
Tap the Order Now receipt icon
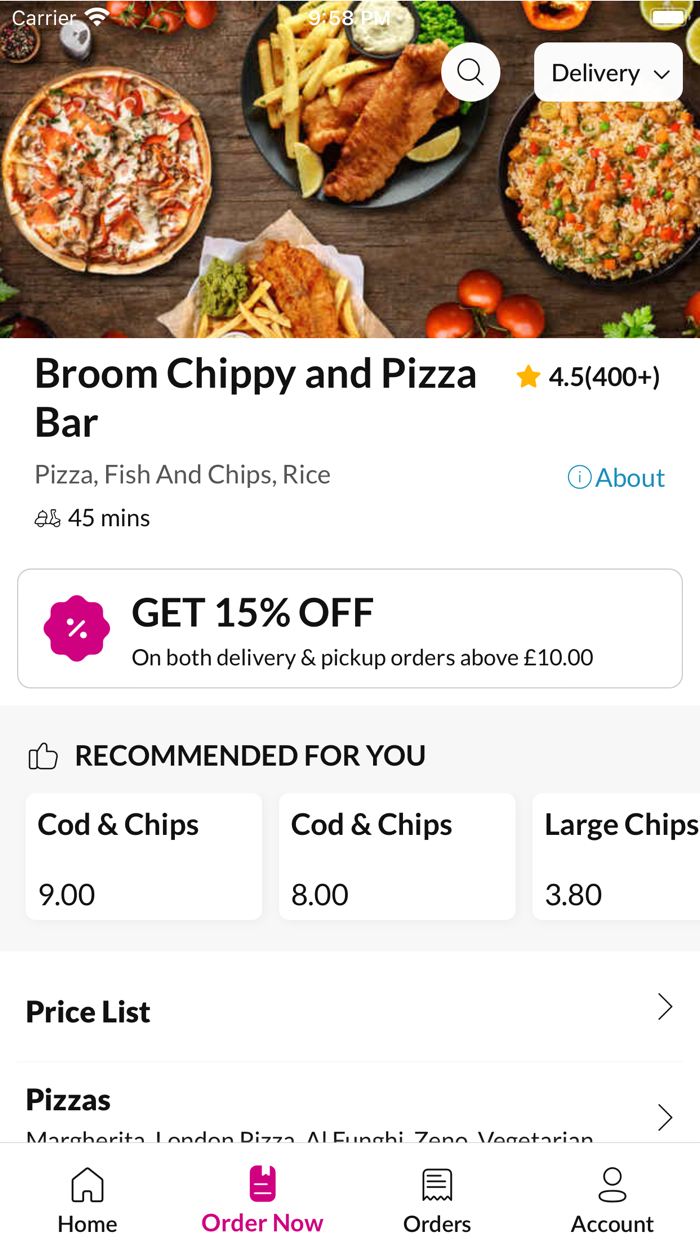pos(261,1183)
